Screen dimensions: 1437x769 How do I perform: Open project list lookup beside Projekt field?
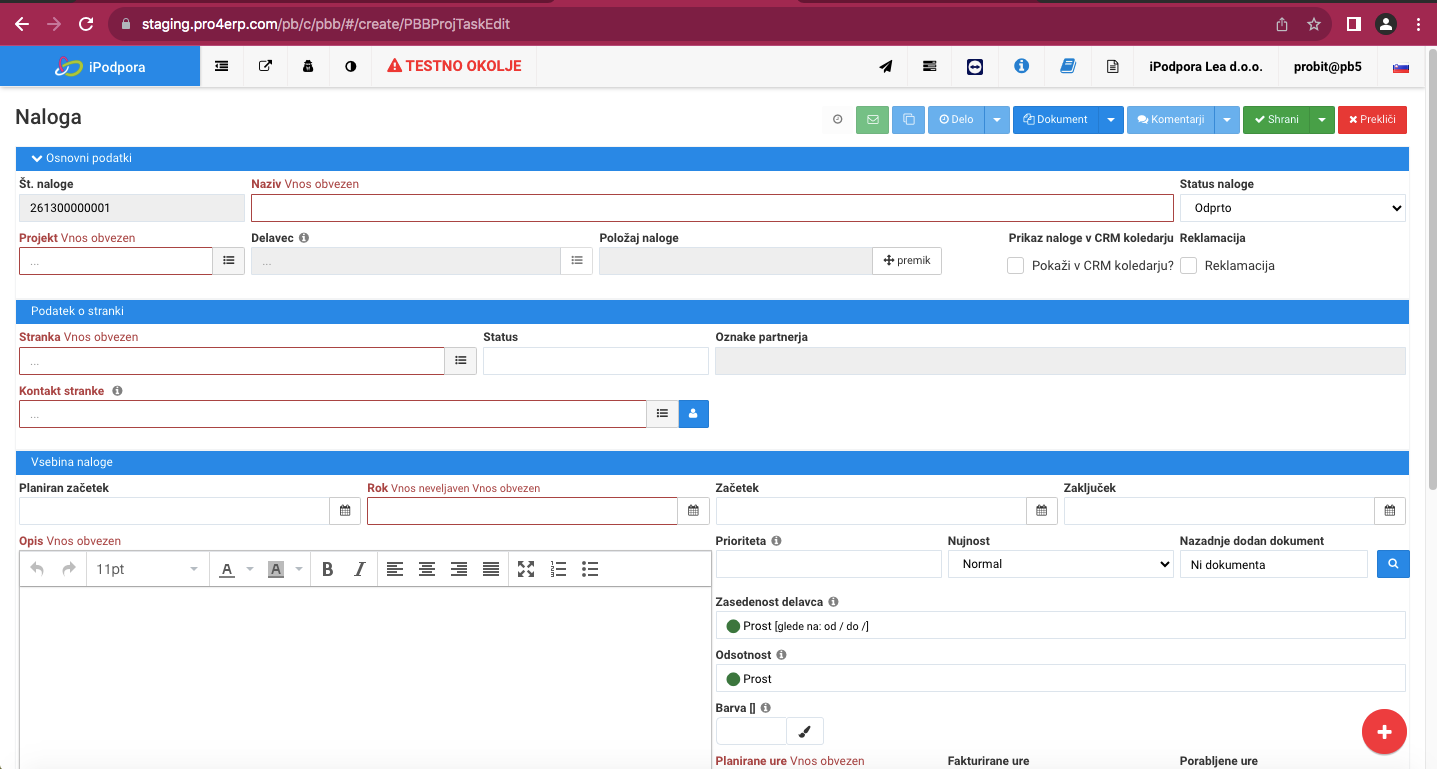tap(229, 260)
